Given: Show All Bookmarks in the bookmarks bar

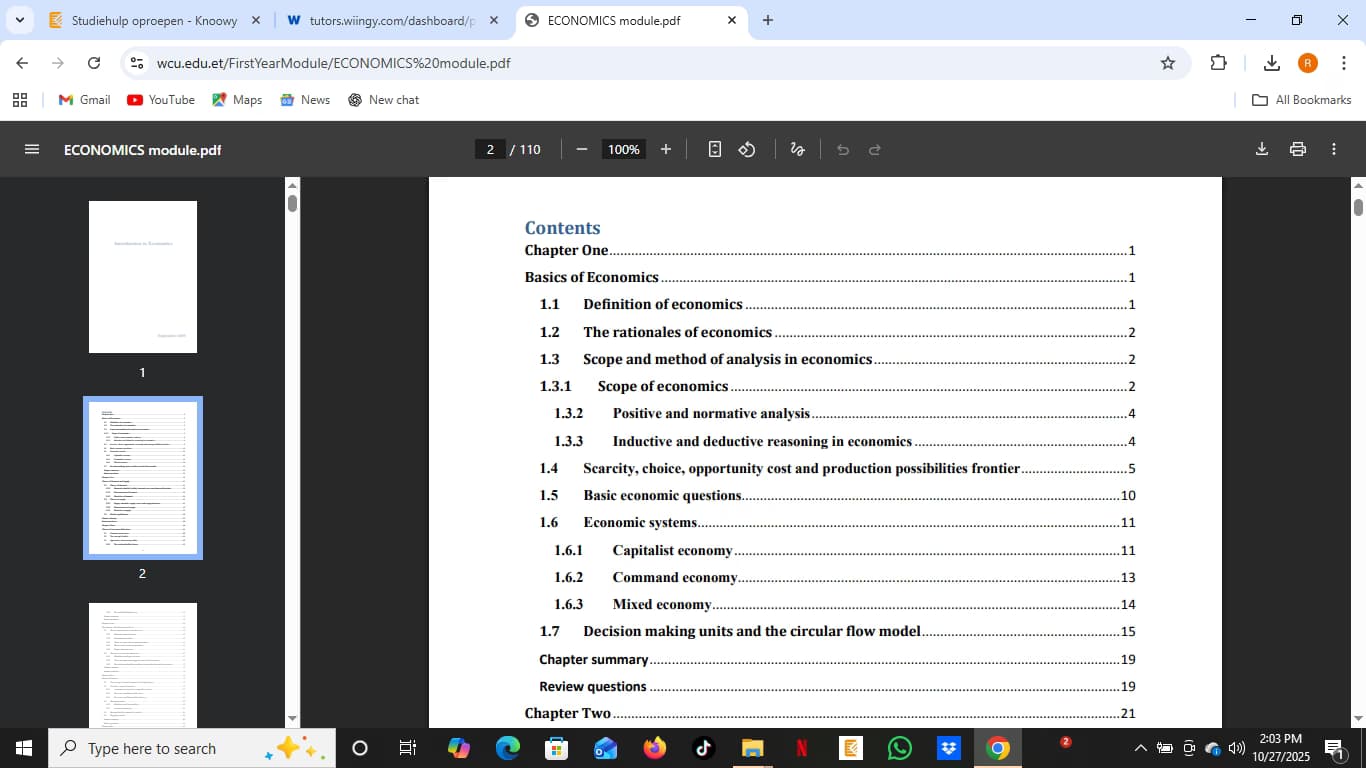Looking at the screenshot, I should (x=1300, y=99).
